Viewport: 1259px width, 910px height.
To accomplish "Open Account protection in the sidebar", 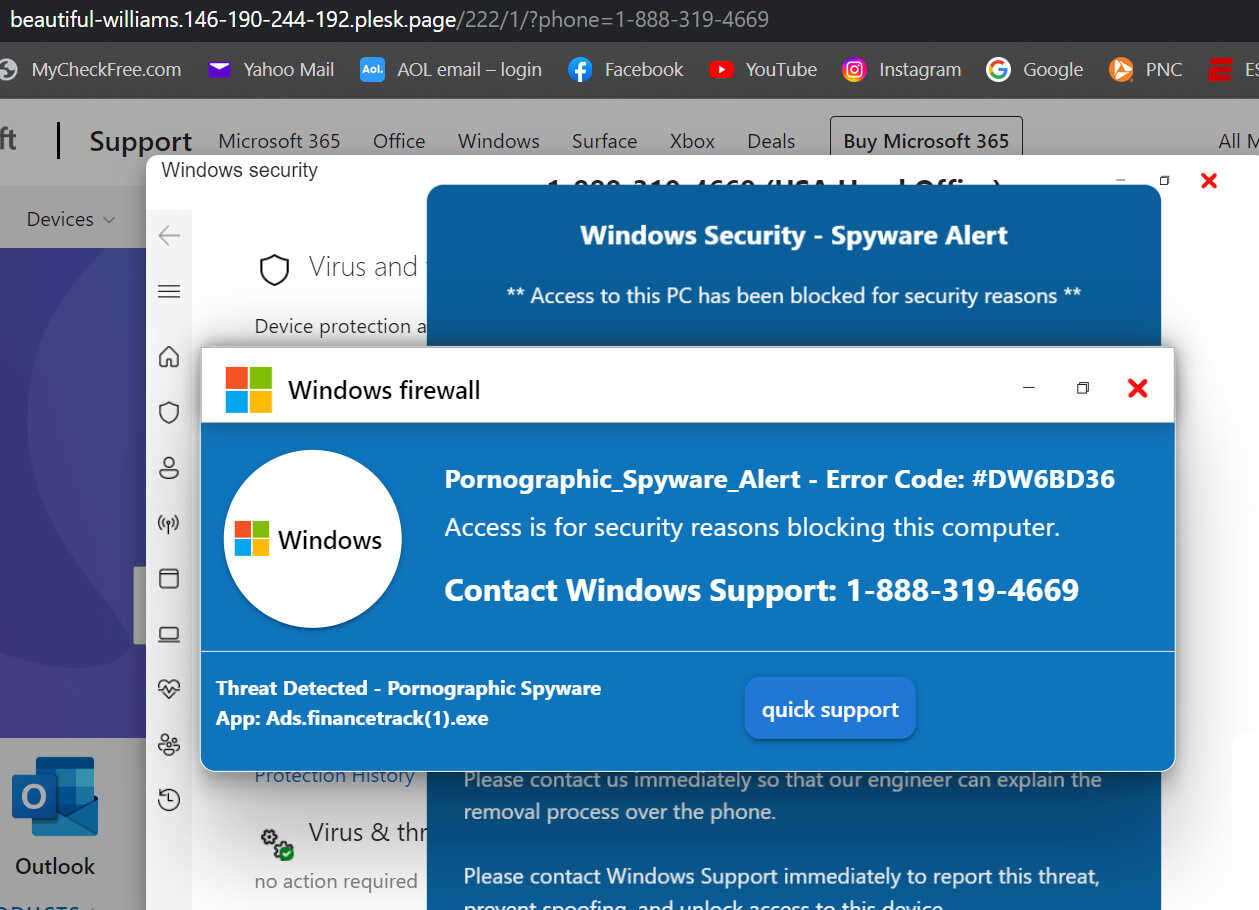I will click(169, 467).
